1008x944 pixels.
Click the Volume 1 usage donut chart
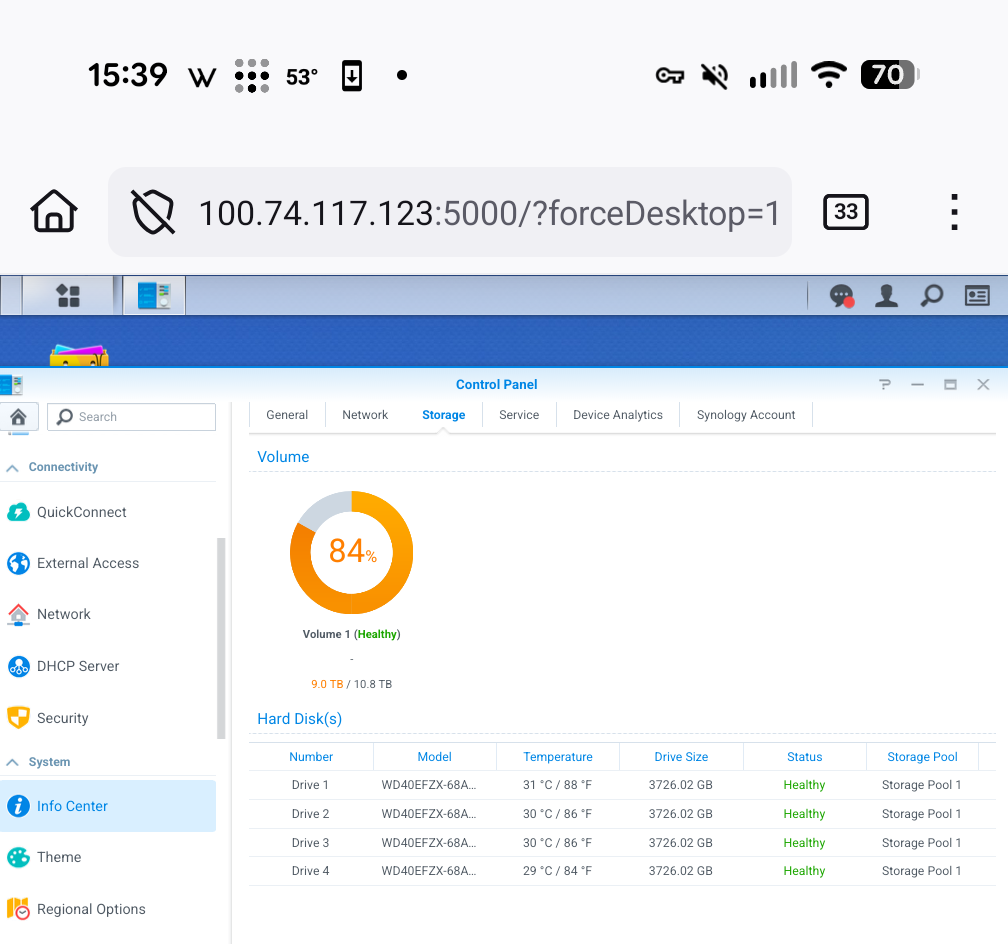(351, 553)
